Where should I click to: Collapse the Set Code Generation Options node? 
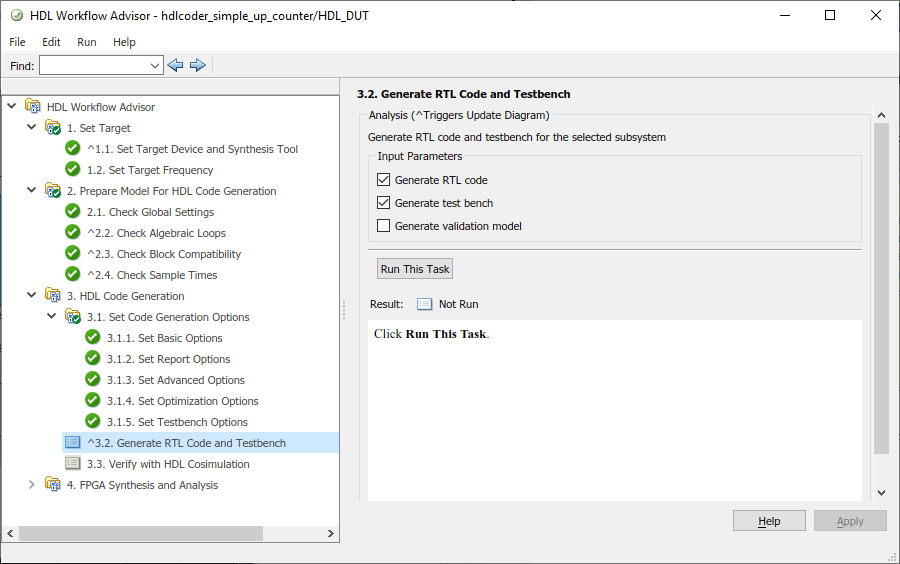(x=52, y=317)
